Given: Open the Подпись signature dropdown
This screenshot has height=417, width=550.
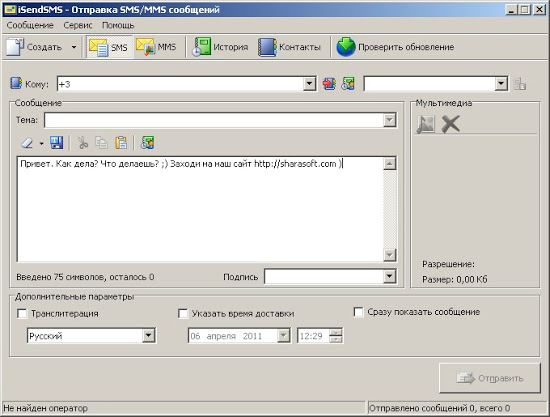Looking at the screenshot, I should tap(389, 276).
